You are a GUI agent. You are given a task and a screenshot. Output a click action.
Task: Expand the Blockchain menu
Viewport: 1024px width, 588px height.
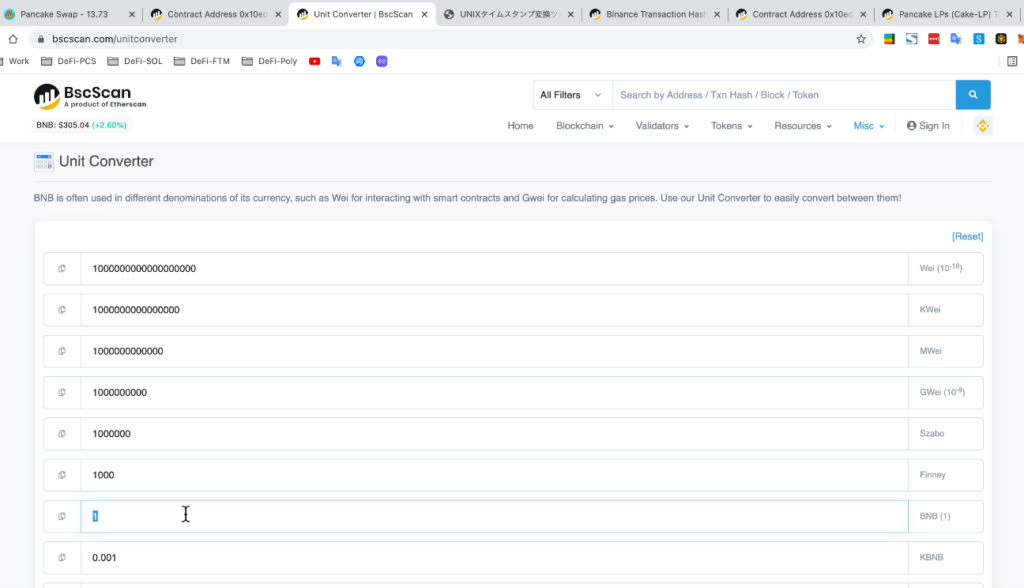(x=584, y=125)
